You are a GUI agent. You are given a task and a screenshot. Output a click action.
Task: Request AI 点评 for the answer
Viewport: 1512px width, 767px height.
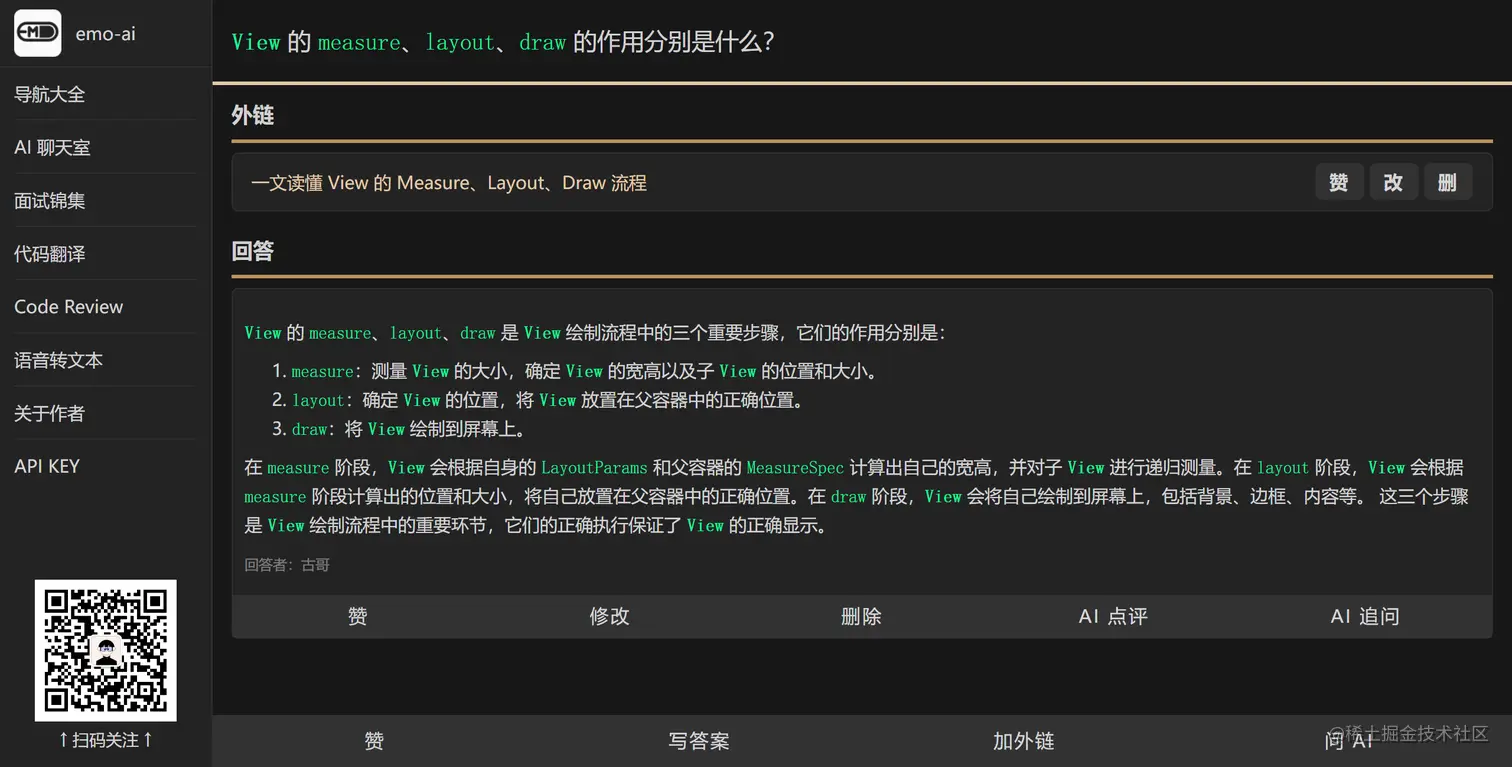pos(1114,616)
